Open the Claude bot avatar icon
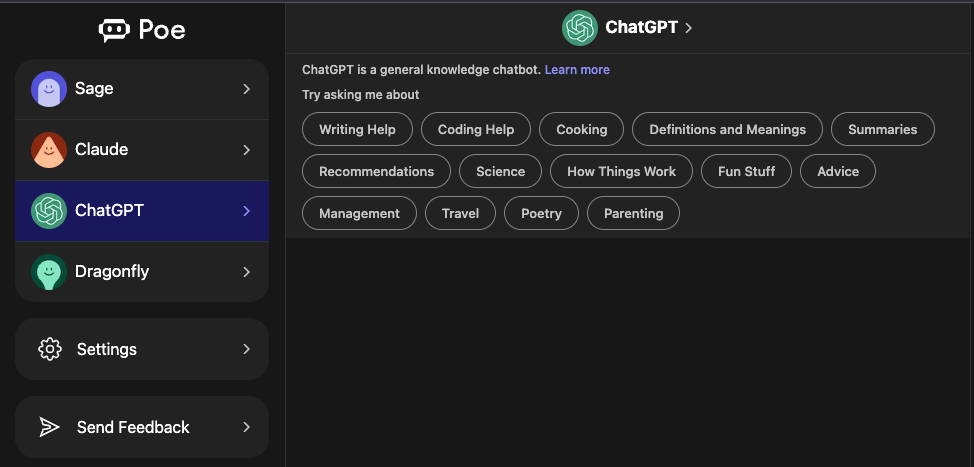The image size is (974, 467). 49,150
